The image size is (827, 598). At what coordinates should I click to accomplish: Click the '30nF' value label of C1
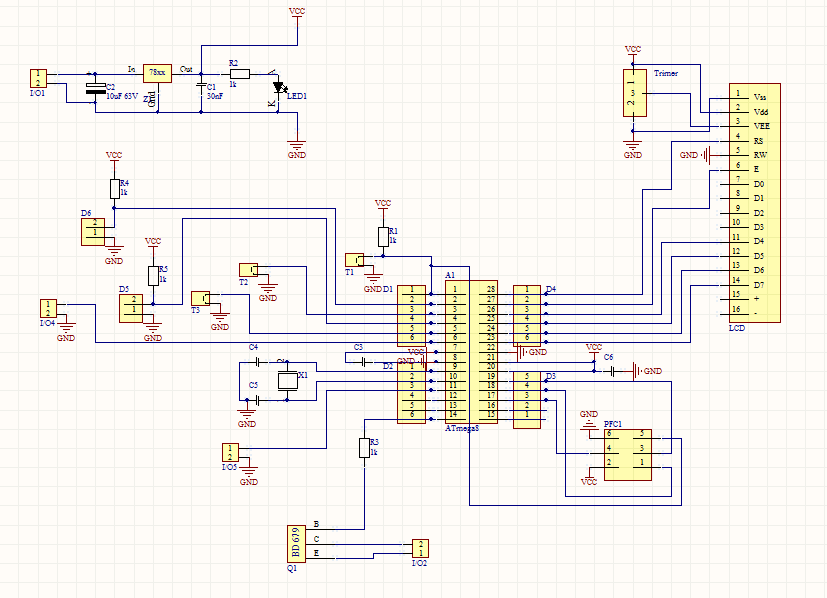tap(214, 97)
